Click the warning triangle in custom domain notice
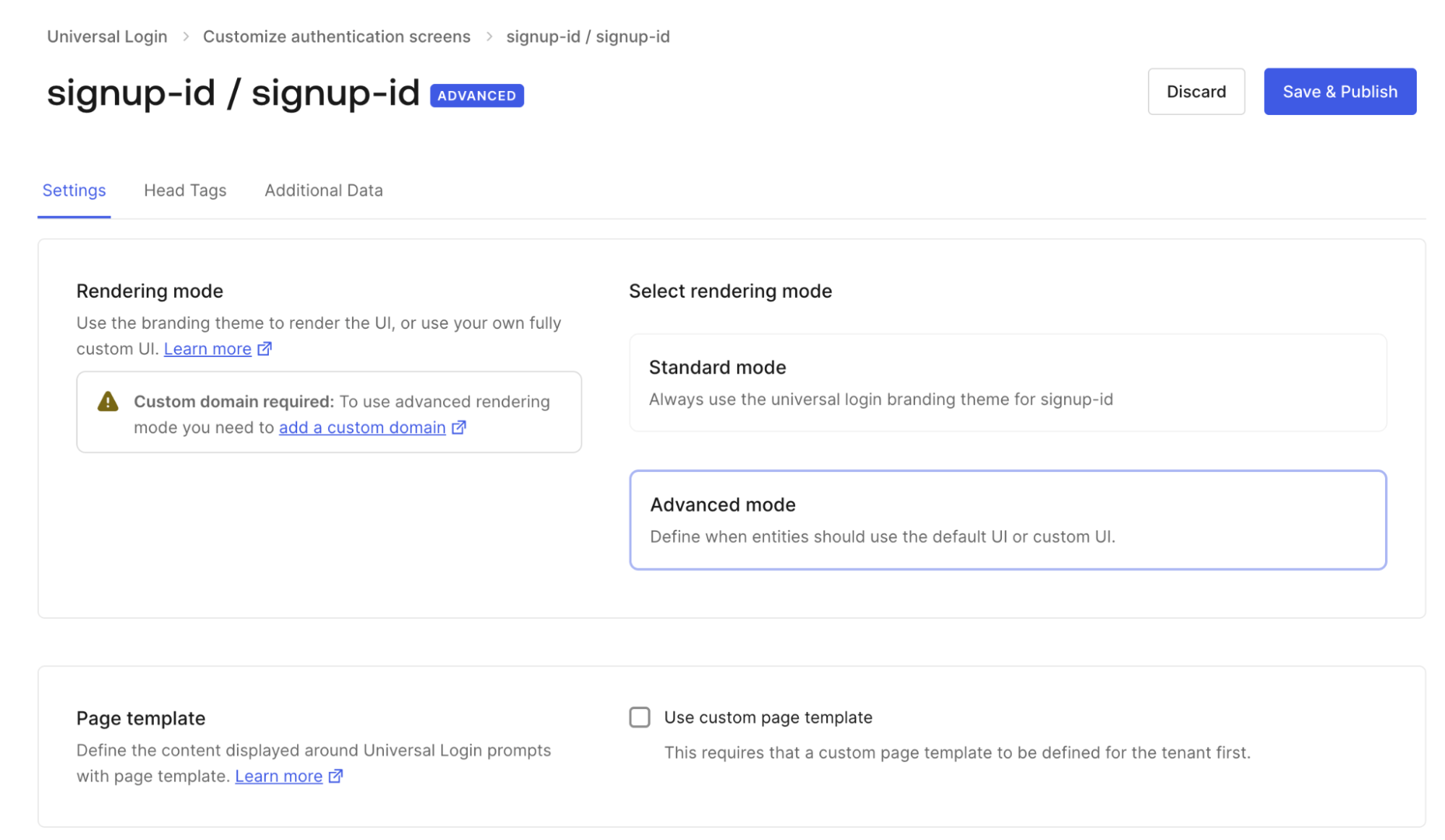The image size is (1445, 840). tap(107, 402)
